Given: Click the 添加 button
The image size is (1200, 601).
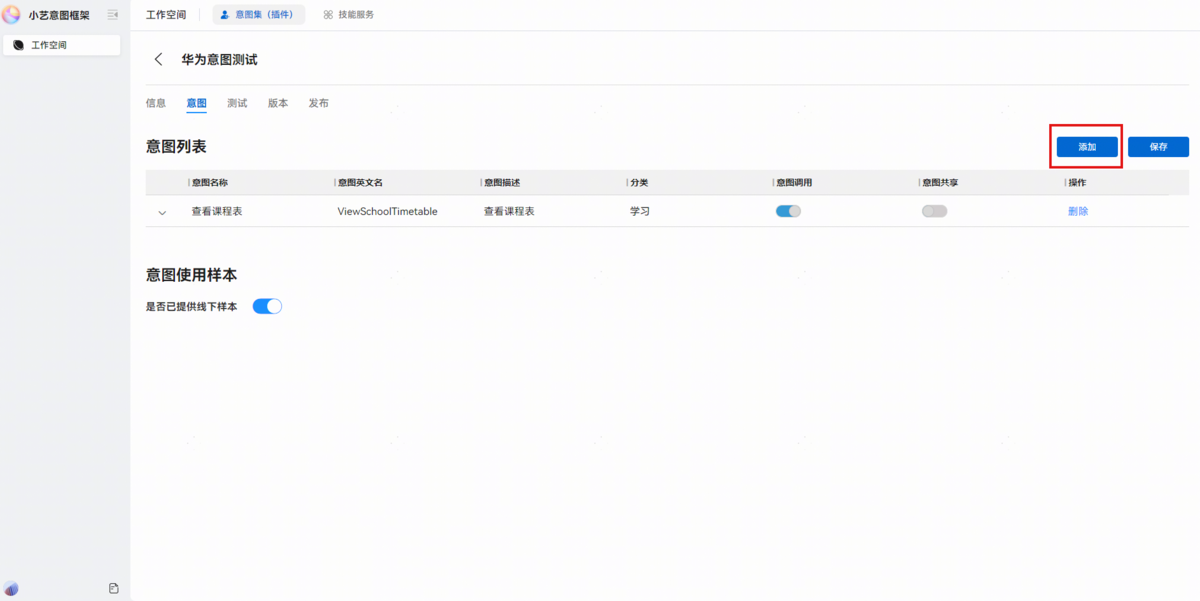Looking at the screenshot, I should pos(1087,147).
